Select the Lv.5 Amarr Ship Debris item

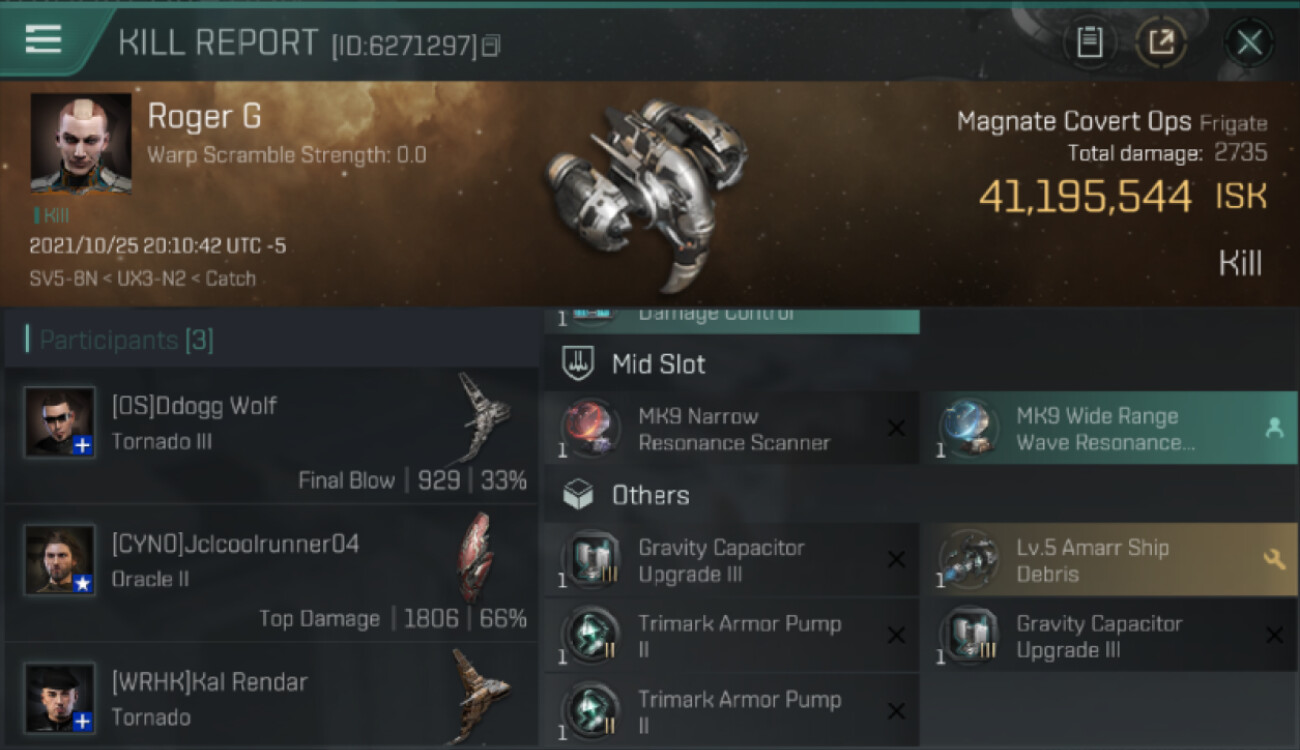click(x=1110, y=560)
